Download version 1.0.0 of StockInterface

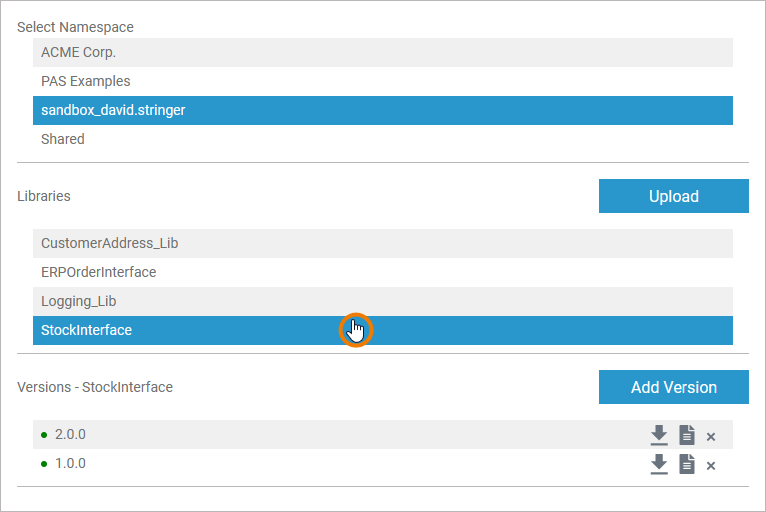click(x=658, y=464)
